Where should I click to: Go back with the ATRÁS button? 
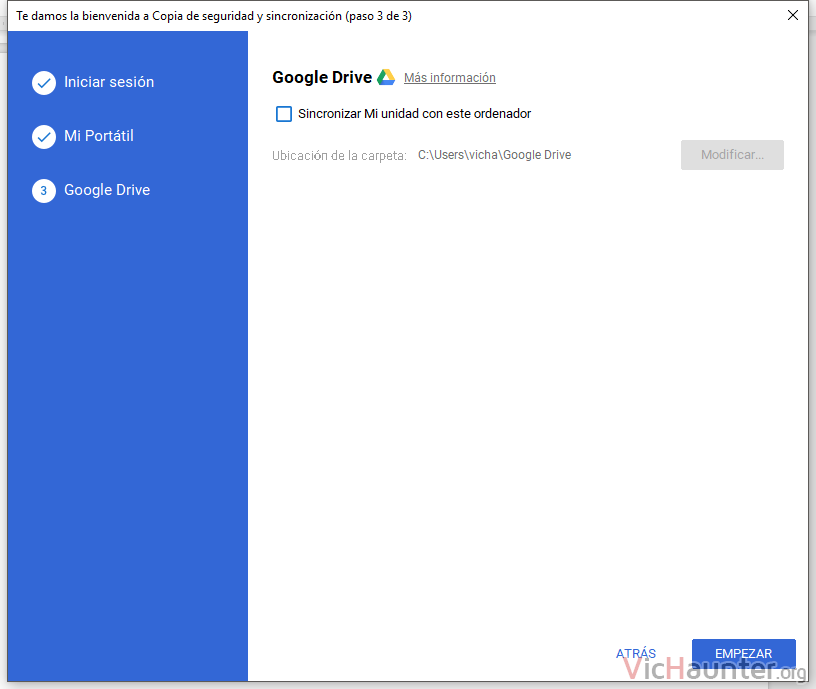click(x=635, y=653)
